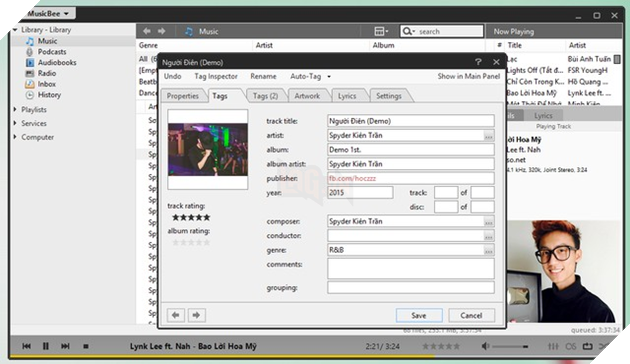Expand the Playlists section
The image size is (630, 364).
click(15, 110)
